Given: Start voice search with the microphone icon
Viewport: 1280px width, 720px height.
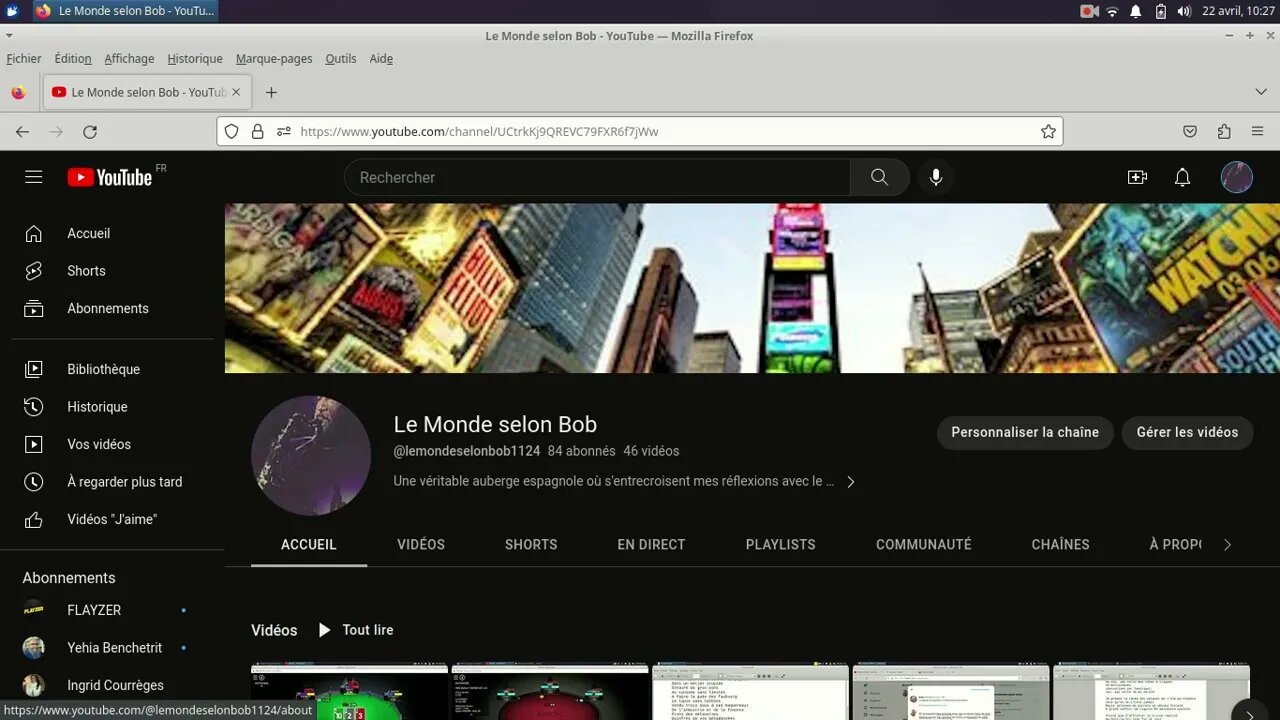Looking at the screenshot, I should coord(935,177).
